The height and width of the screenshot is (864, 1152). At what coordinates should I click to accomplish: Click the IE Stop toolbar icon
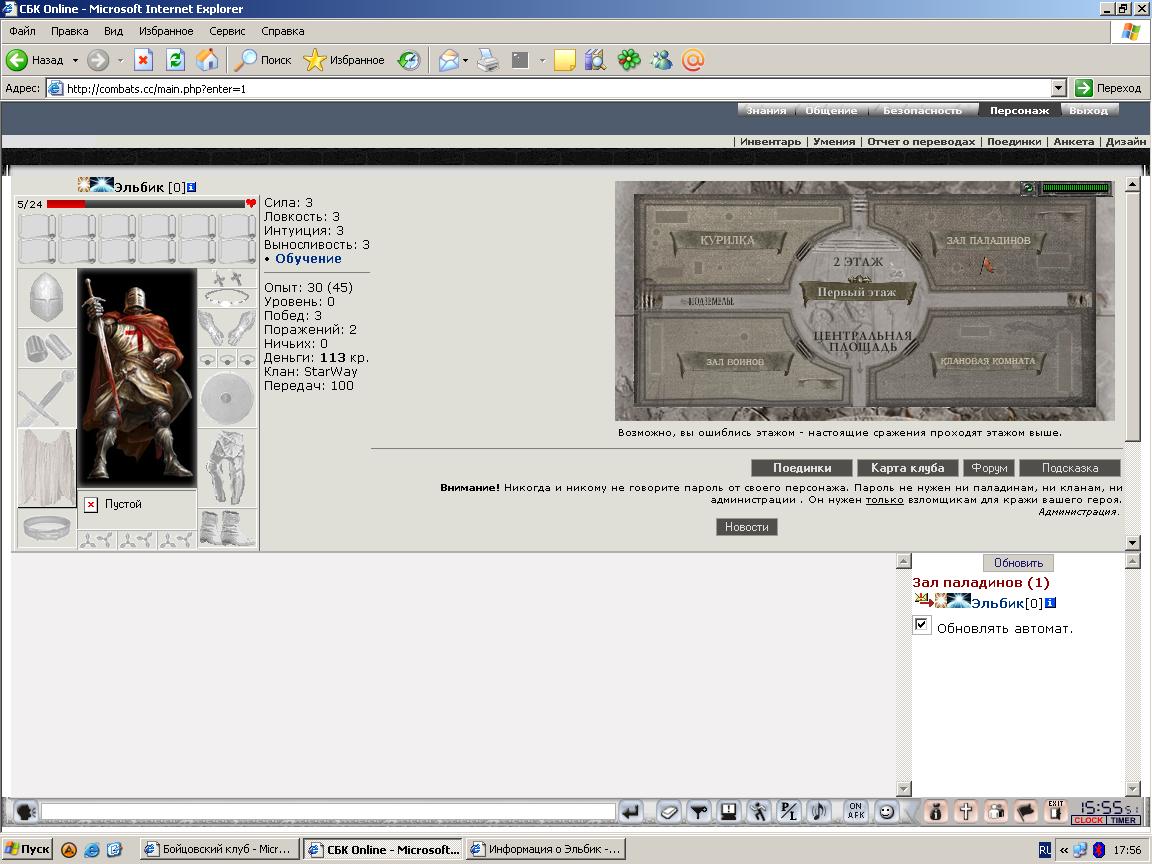pos(143,60)
